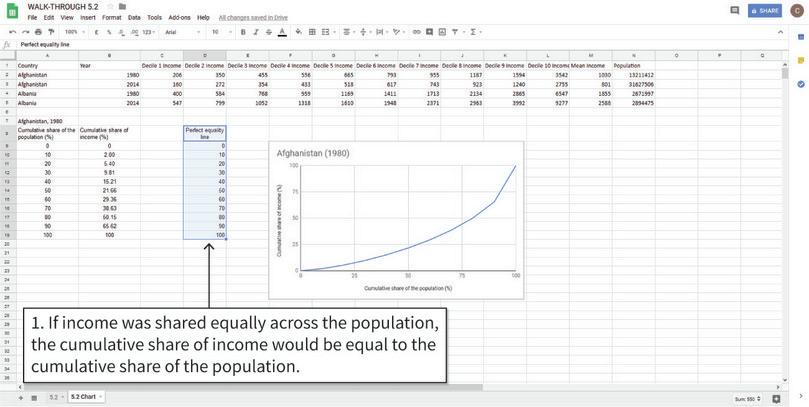Open the File menu
The image size is (809, 407).
pos(32,18)
